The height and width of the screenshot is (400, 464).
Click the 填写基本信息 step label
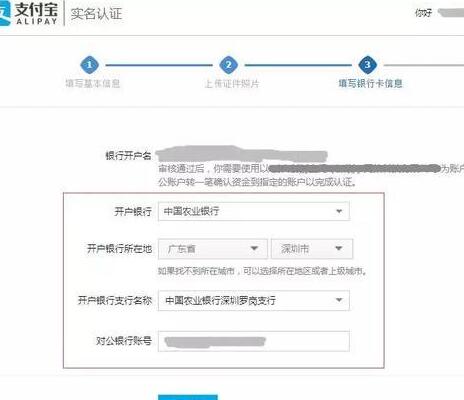tap(93, 83)
